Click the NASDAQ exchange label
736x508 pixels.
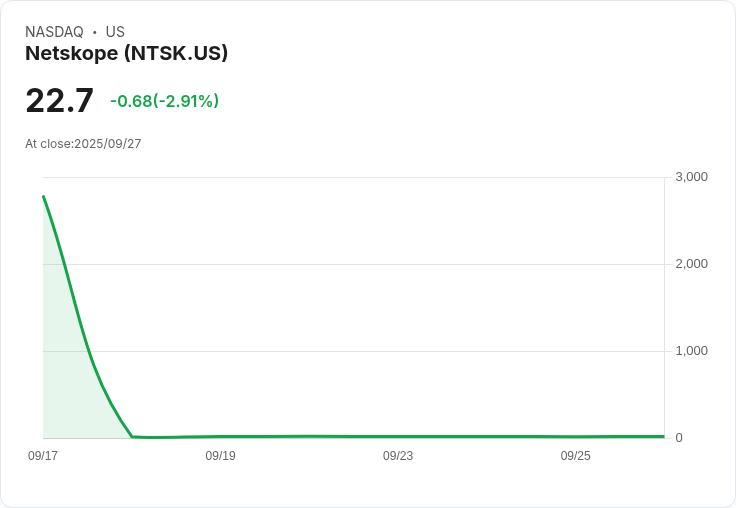point(54,32)
